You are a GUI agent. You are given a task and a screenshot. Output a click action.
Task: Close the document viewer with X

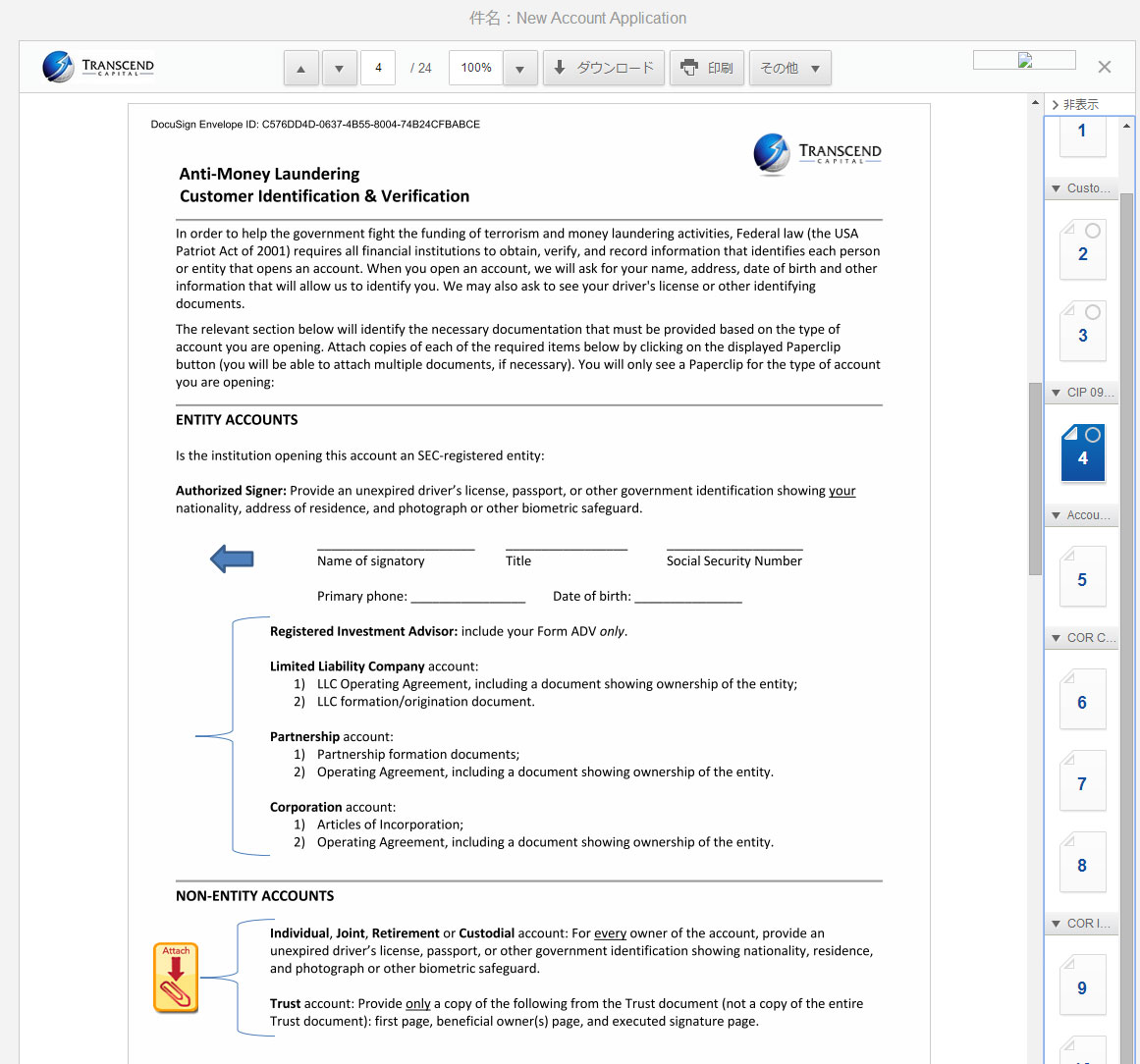[x=1105, y=67]
